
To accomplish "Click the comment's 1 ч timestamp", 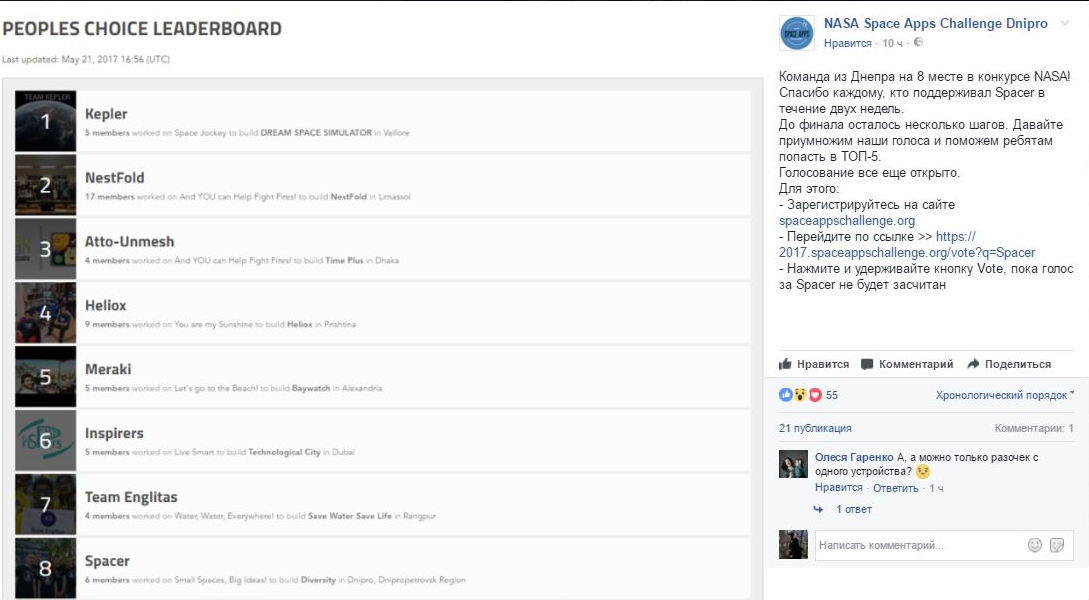I will 936,488.
